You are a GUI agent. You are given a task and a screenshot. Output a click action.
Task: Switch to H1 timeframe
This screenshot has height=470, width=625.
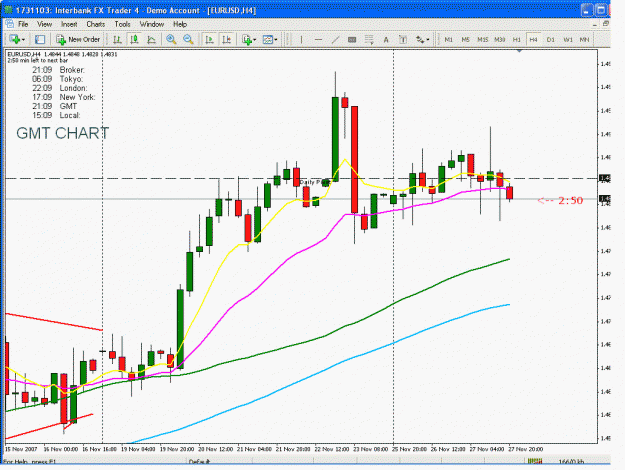pos(517,39)
